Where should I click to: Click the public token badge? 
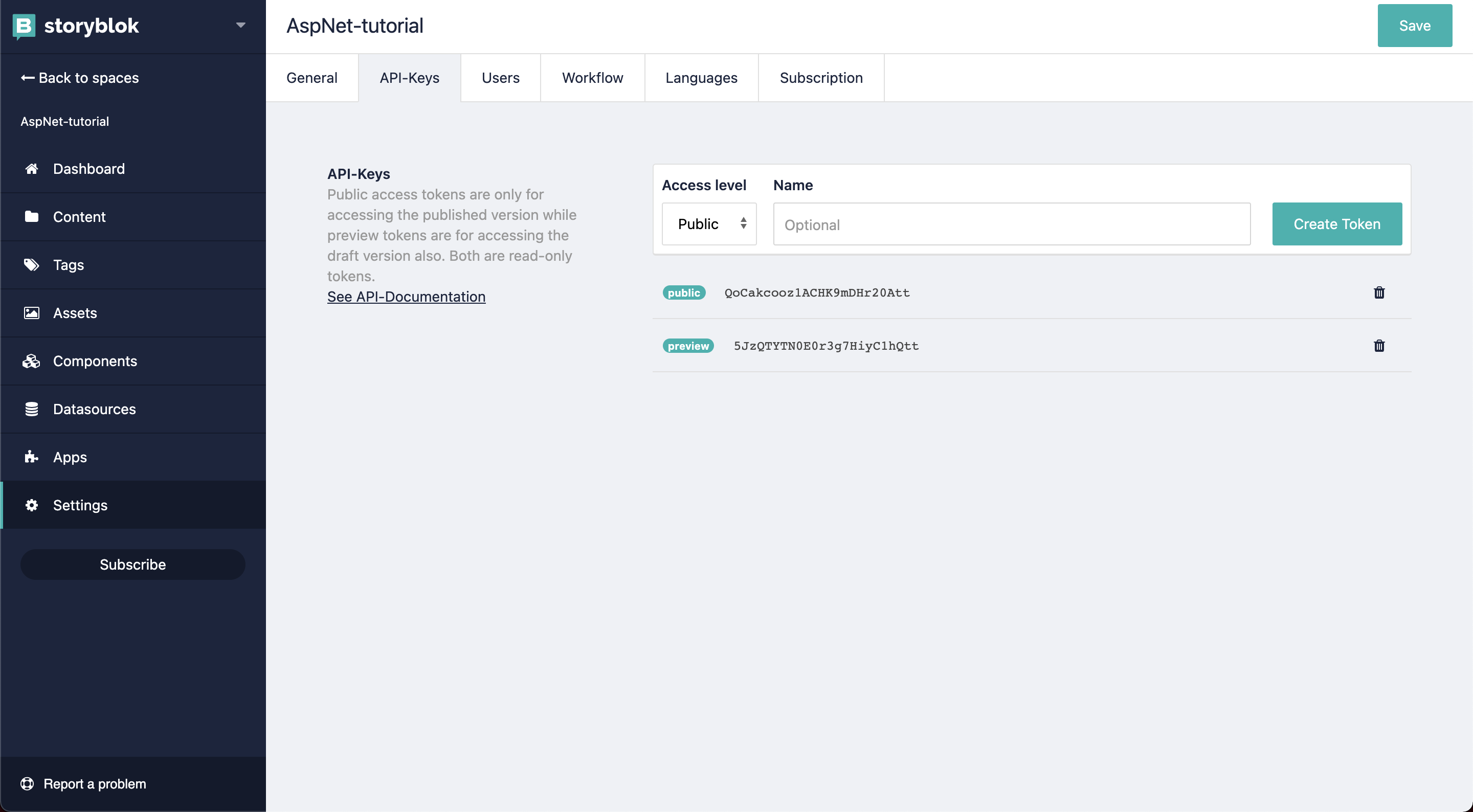[684, 293]
